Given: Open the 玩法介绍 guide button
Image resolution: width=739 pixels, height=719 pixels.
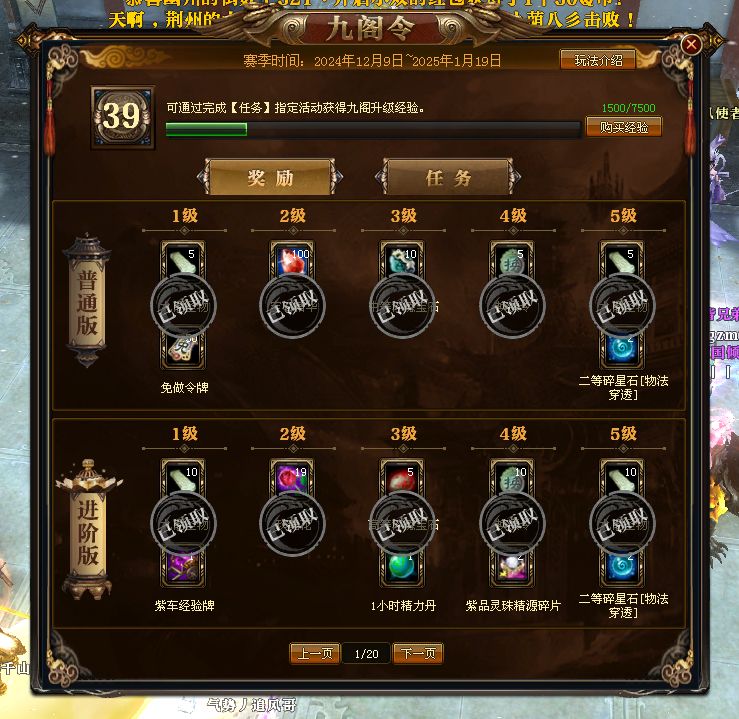Looking at the screenshot, I should pos(598,60).
